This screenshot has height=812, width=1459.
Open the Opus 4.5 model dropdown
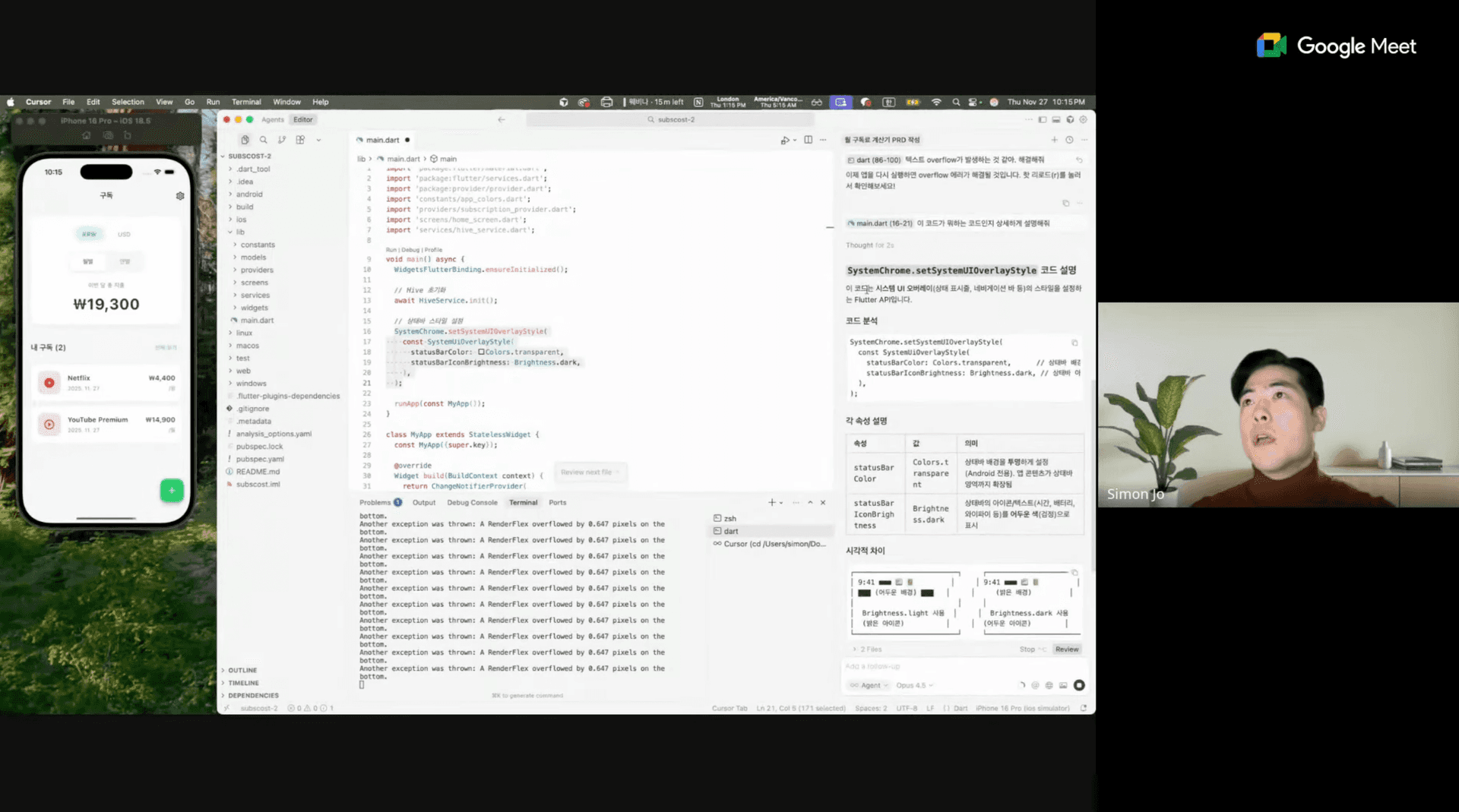(x=914, y=685)
